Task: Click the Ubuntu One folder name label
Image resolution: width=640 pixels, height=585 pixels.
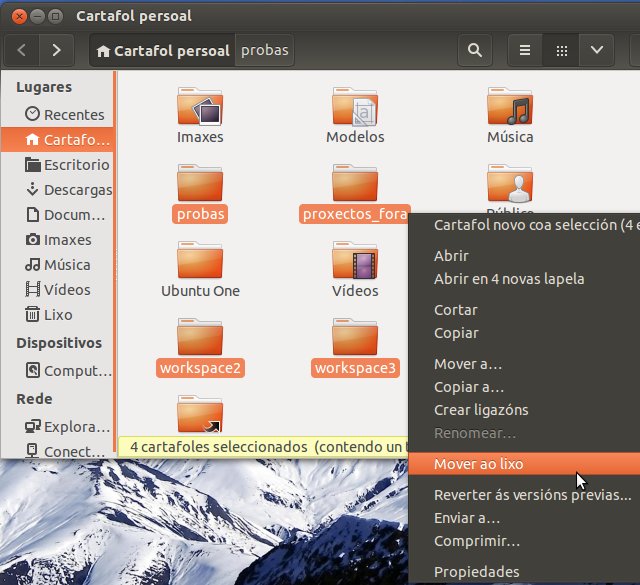Action: [200, 291]
